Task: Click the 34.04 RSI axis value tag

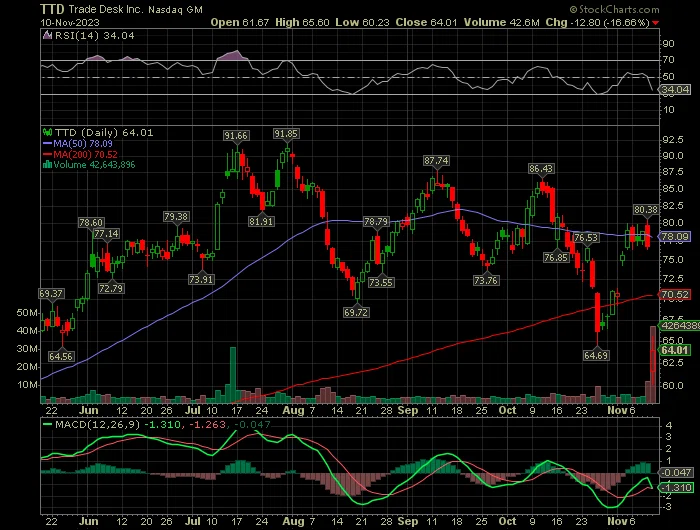Action: [675, 90]
